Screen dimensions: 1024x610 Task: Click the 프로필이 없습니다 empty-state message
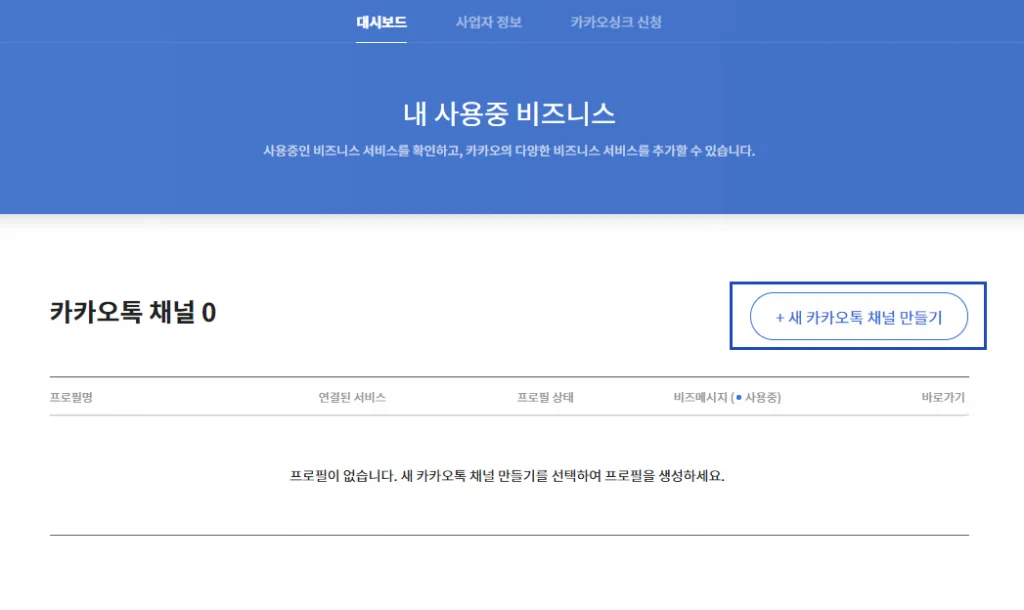click(507, 475)
